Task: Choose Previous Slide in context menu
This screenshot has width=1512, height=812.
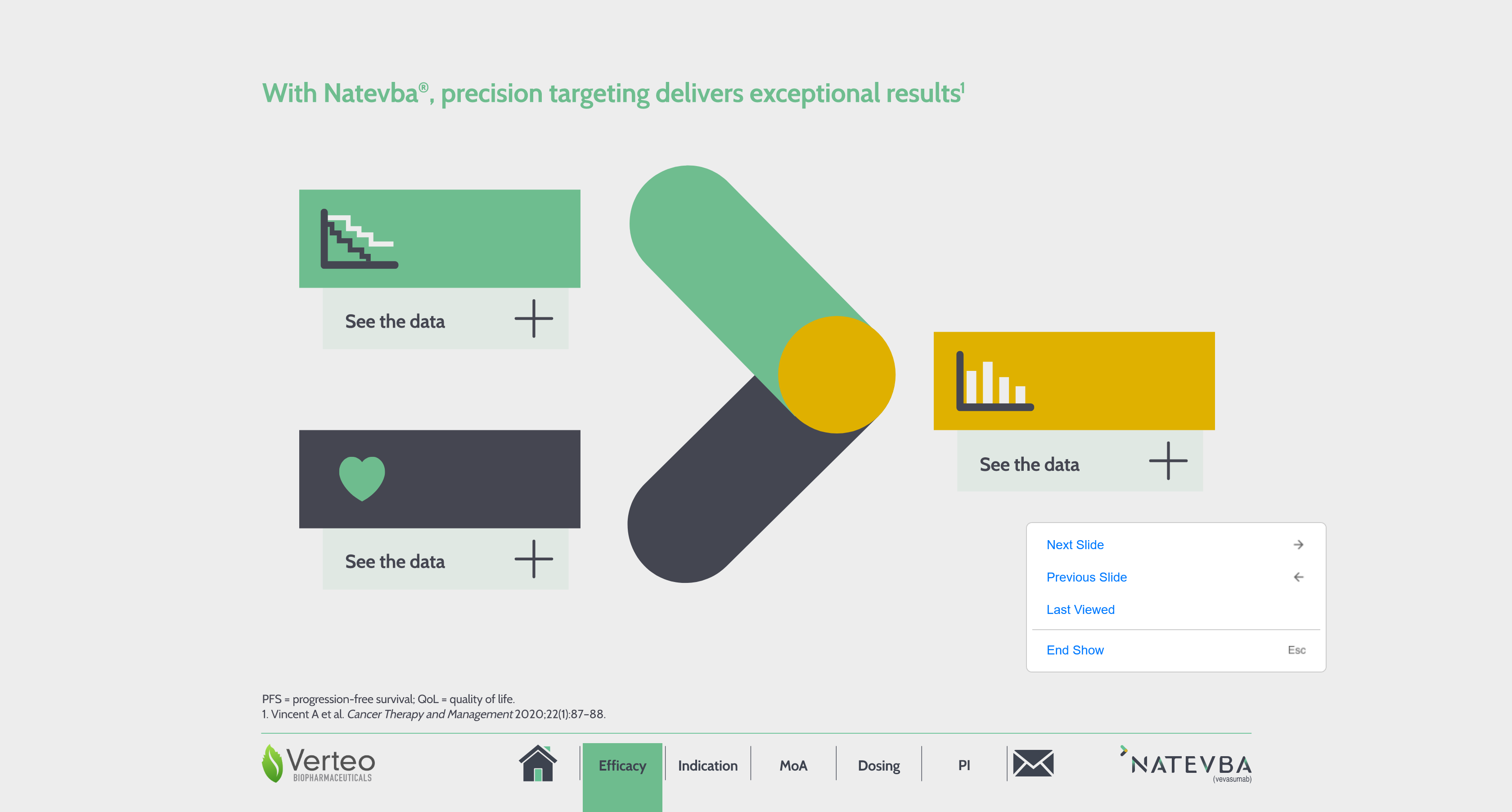Action: click(1086, 577)
